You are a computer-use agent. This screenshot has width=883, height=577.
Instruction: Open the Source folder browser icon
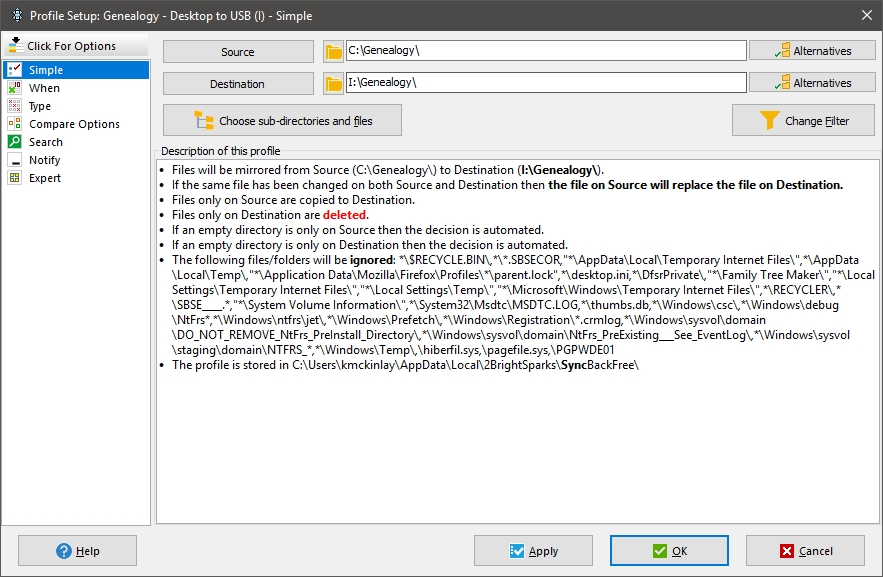334,50
